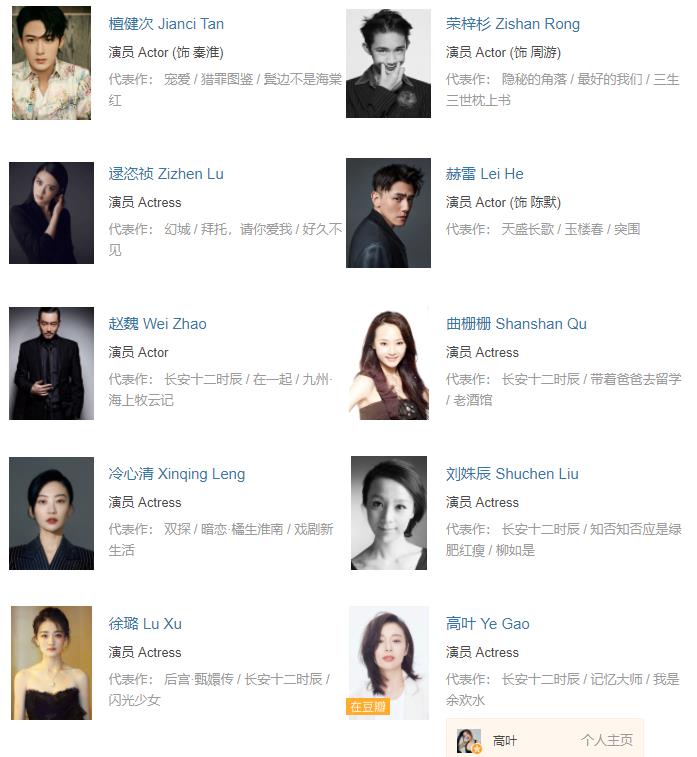
Task: View Xinqing Leng's portrait thumbnail
Action: tap(51, 513)
